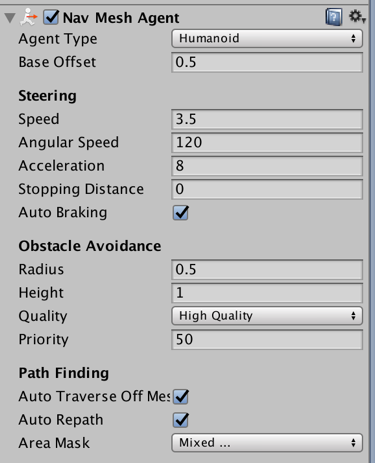
Task: Click the Radius field under Obstacle Avoidance
Action: click(267, 269)
